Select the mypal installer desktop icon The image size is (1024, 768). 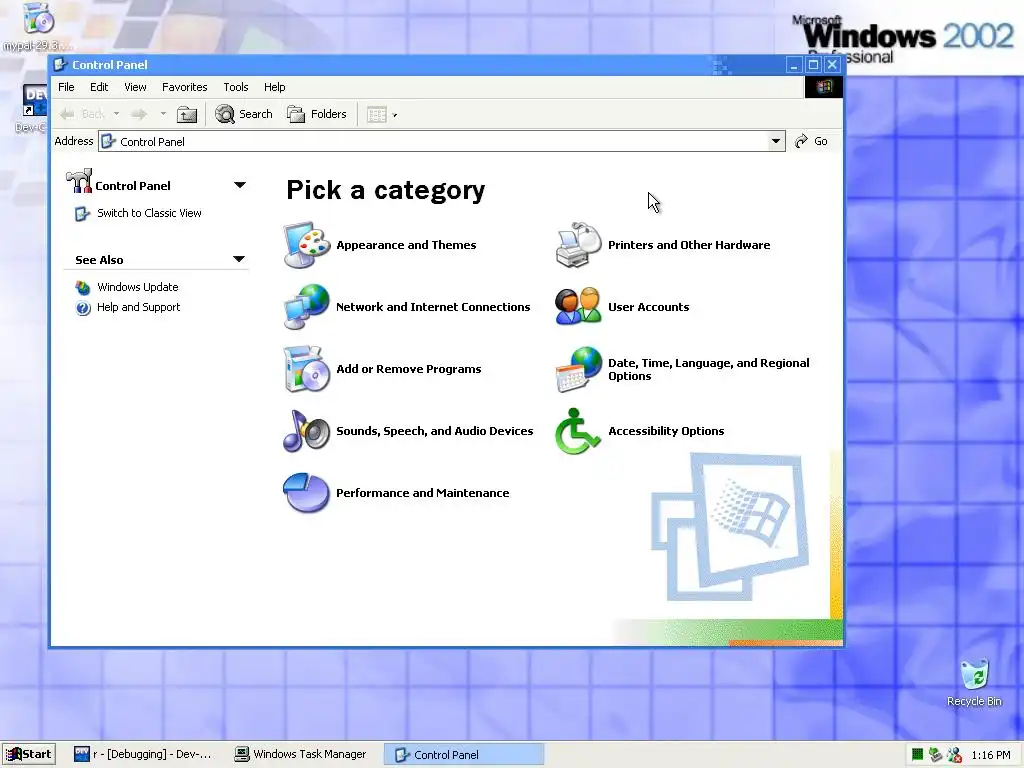click(x=38, y=18)
